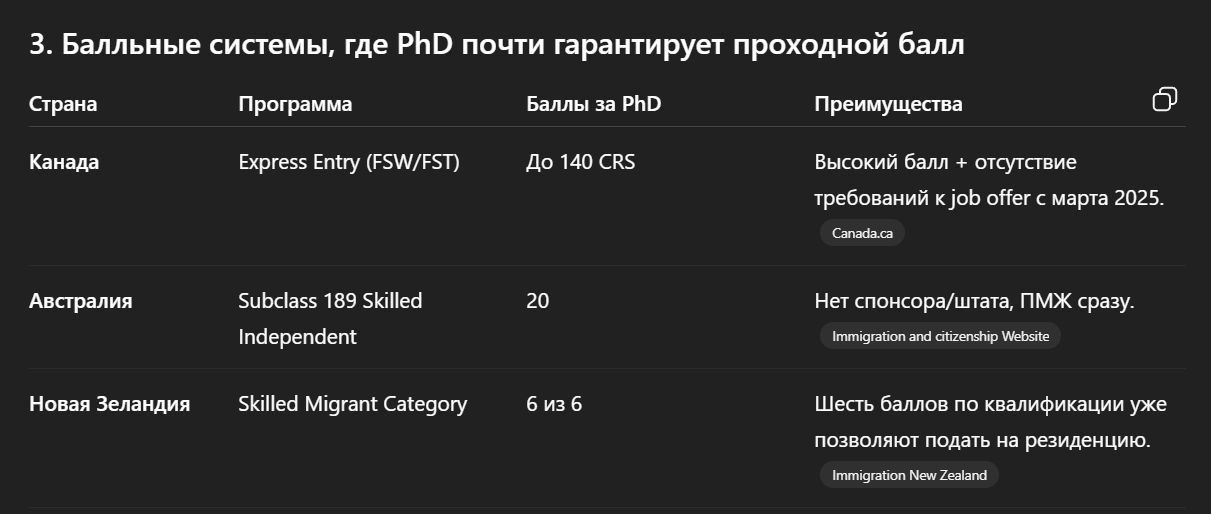Viewport: 1211px width, 514px height.
Task: Open Immigration and citizenship Website source link
Action: click(x=940, y=336)
